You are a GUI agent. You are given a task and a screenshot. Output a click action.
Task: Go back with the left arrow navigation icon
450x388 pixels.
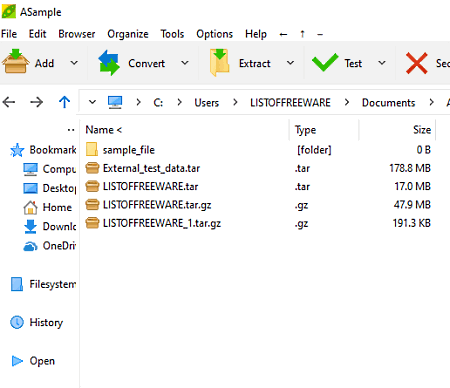(9, 102)
